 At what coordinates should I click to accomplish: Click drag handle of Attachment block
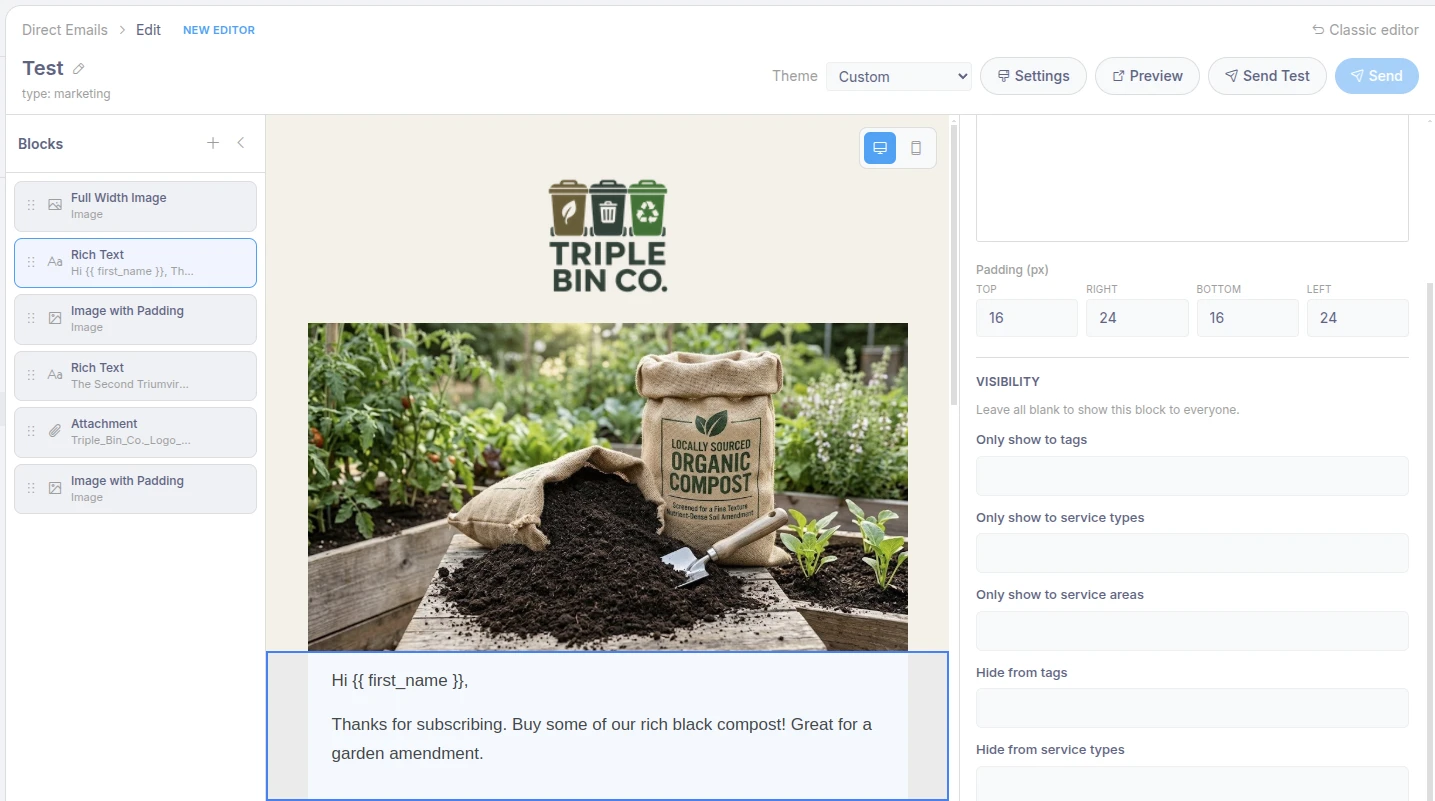(31, 431)
